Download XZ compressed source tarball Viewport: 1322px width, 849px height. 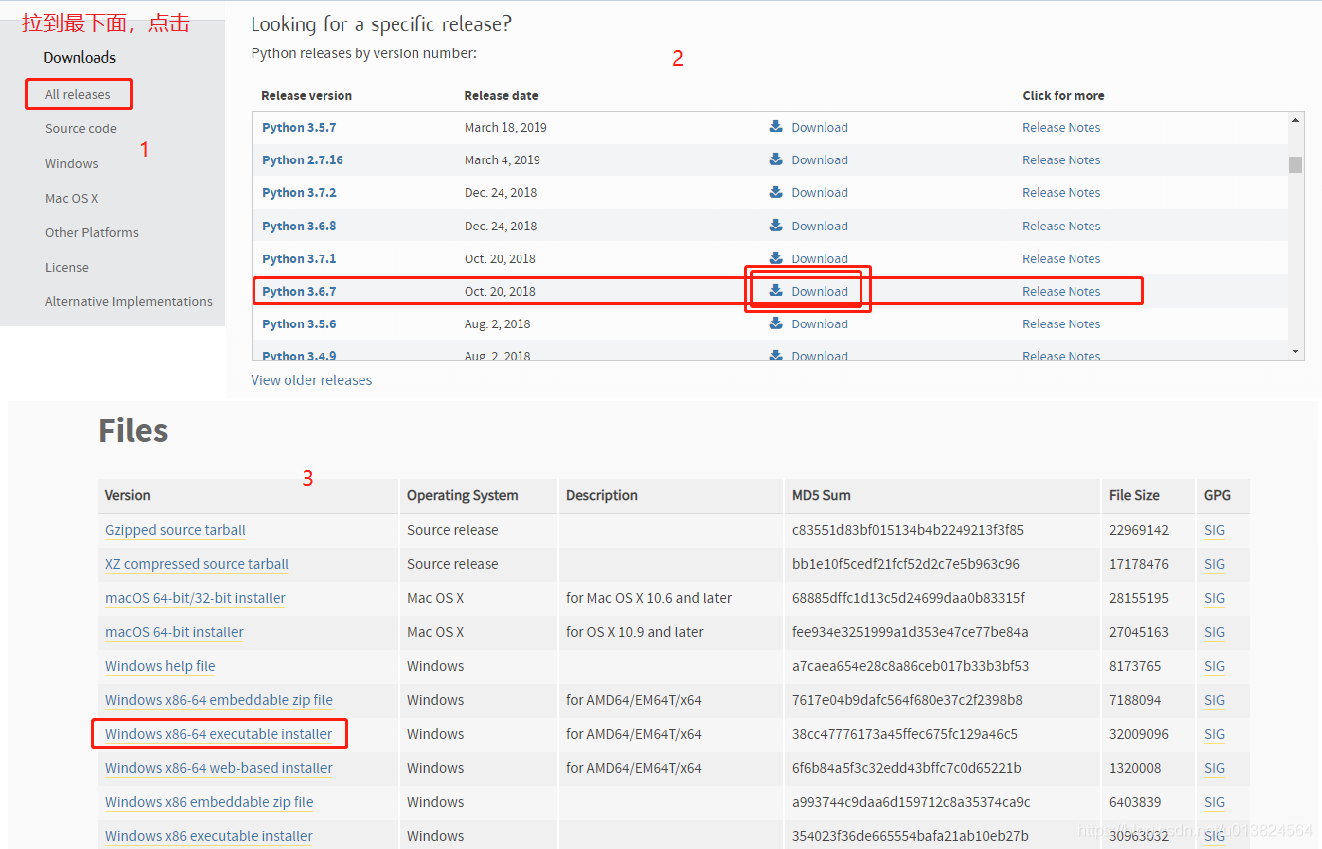click(x=197, y=564)
